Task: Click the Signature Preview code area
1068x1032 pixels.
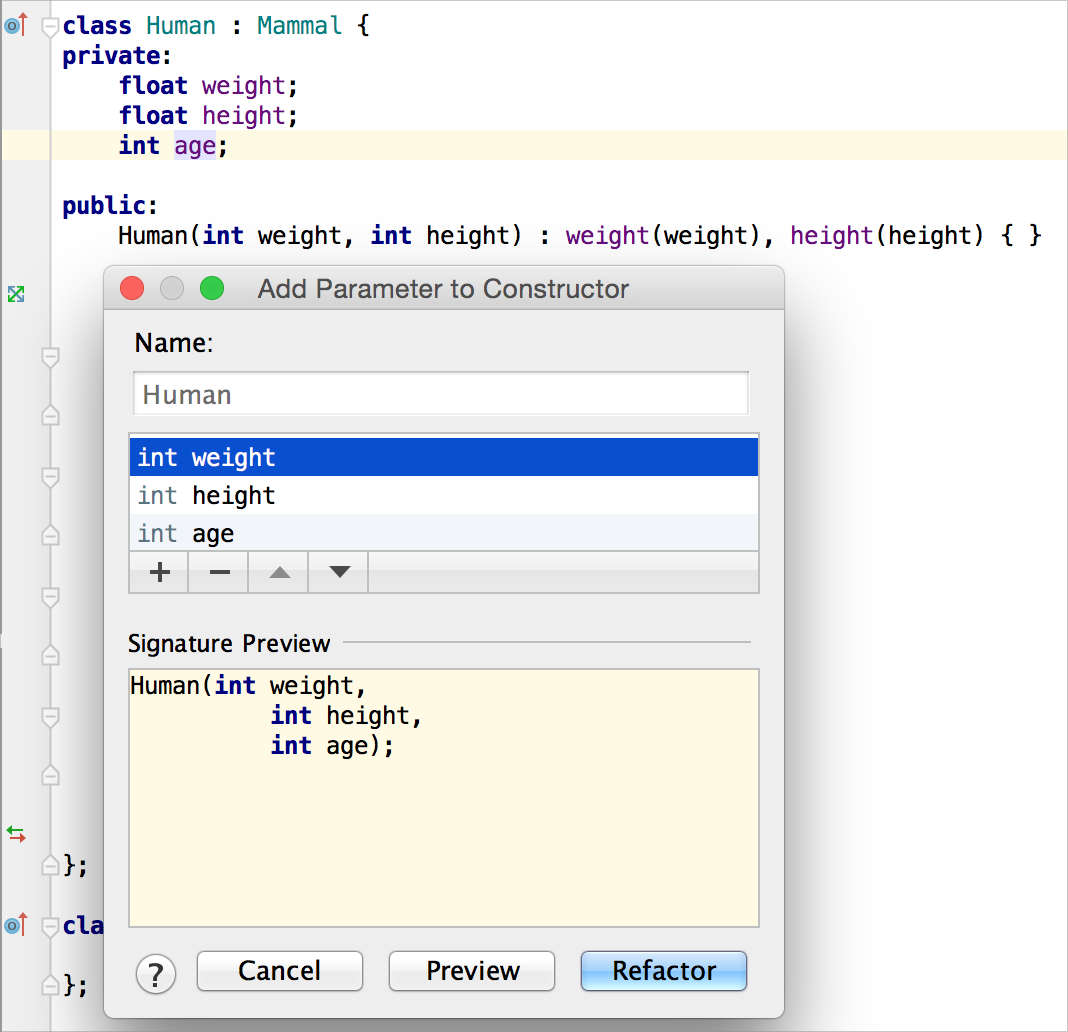Action: point(443,798)
